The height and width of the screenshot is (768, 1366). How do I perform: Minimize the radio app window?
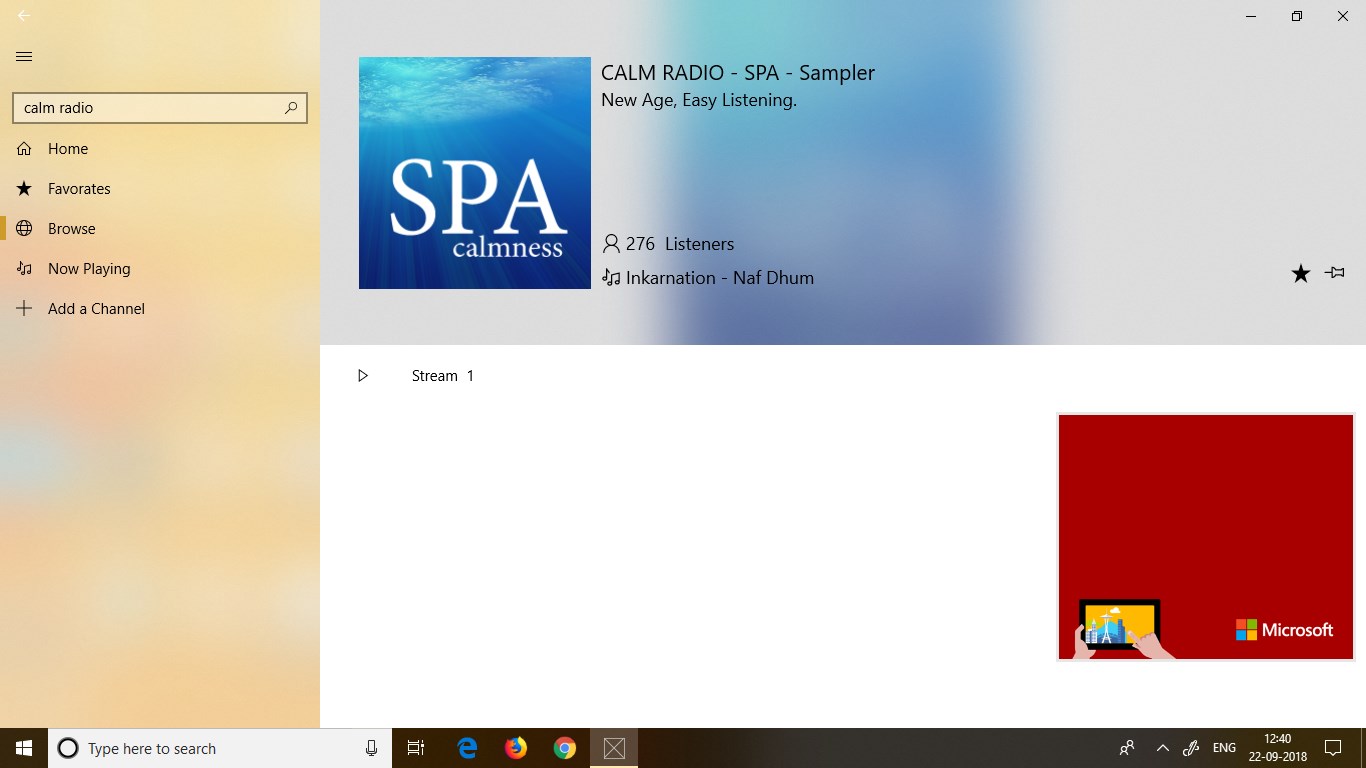click(x=1251, y=16)
